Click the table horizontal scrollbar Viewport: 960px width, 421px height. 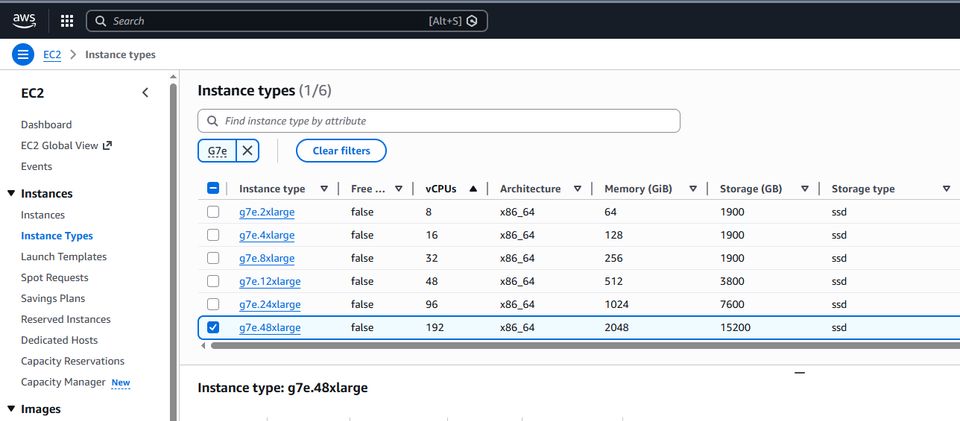[580, 346]
